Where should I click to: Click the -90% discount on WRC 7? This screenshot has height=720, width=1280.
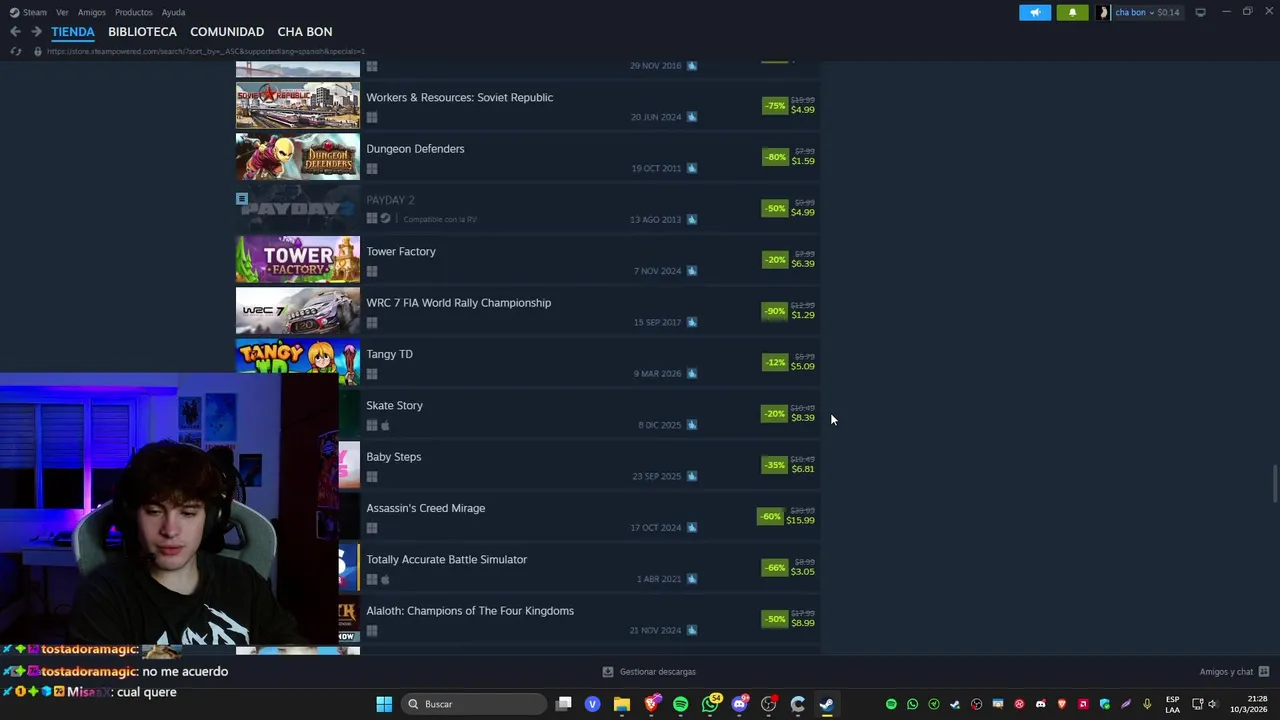[775, 311]
